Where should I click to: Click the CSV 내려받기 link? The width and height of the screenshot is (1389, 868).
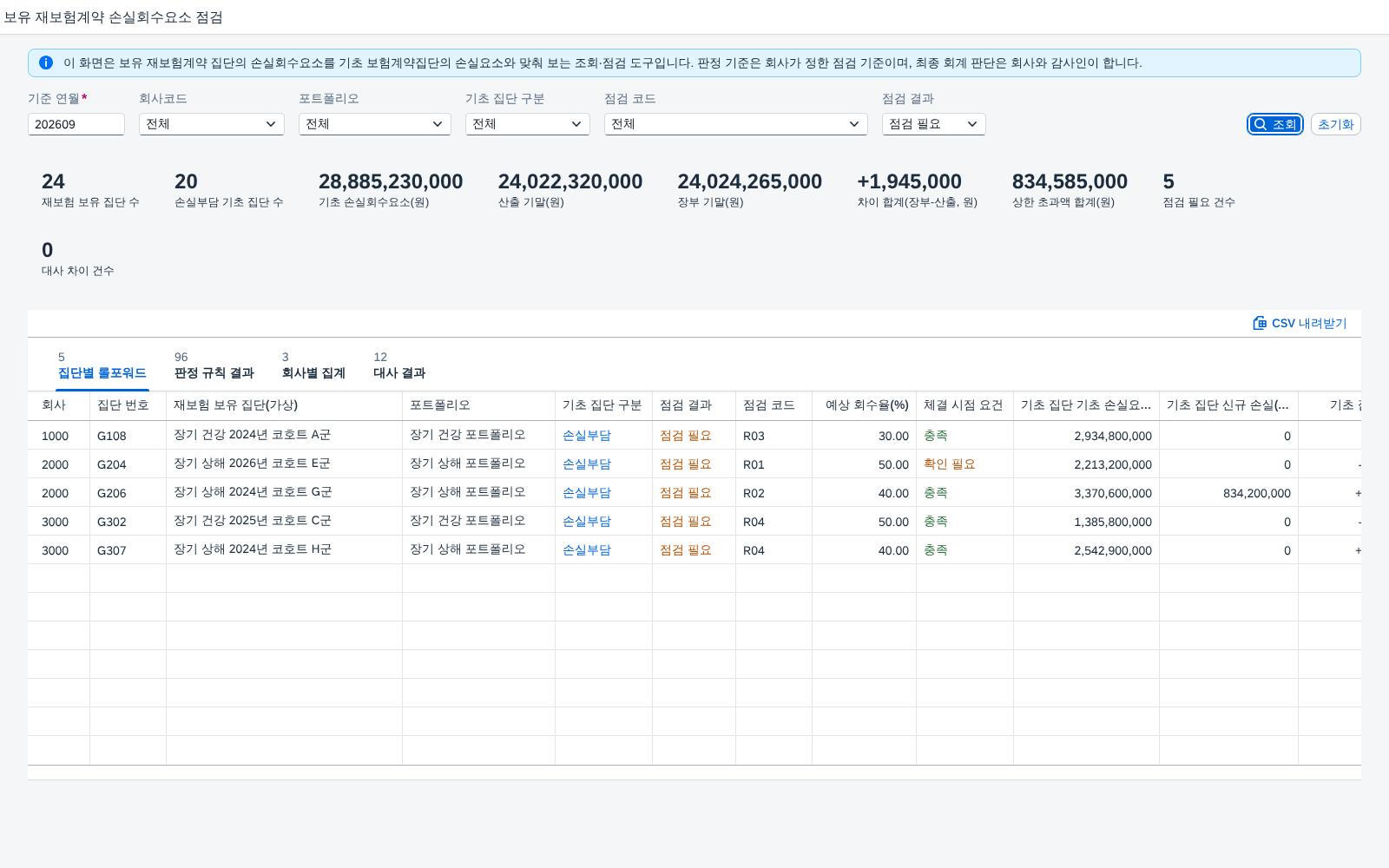point(1300,323)
